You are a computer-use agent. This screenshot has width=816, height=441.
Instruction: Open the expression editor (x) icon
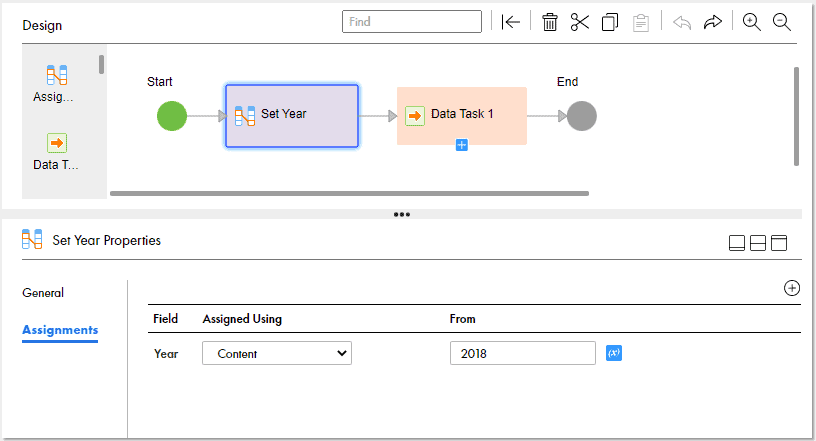pos(614,353)
